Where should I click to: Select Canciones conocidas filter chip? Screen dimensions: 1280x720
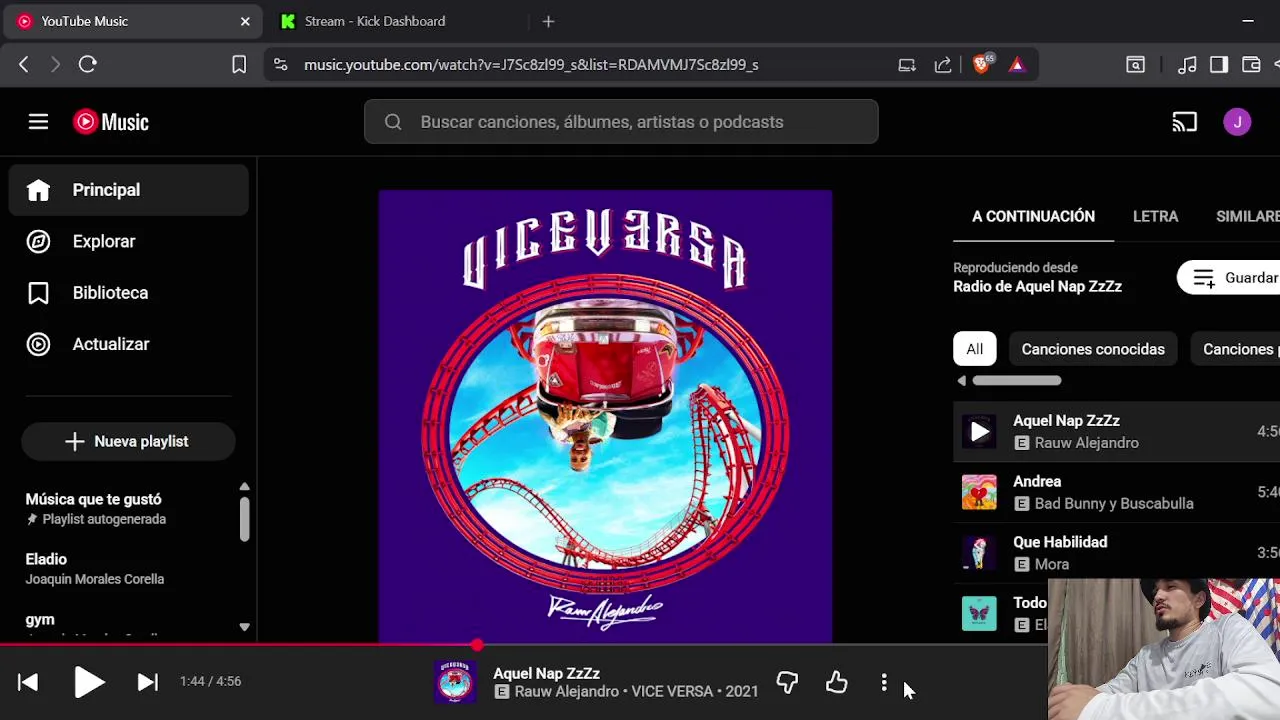(x=1093, y=349)
